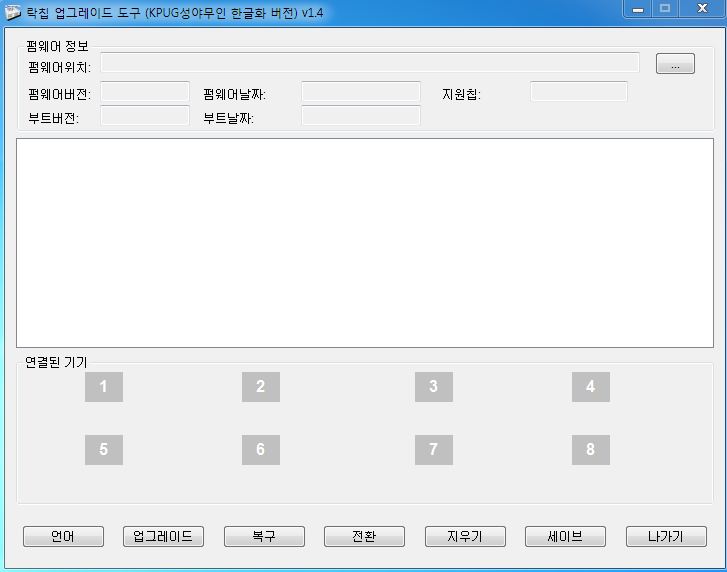Screen dimensions: 727x572
Task: Click the 펌웨어버전 firmware version field
Action: 145,92
